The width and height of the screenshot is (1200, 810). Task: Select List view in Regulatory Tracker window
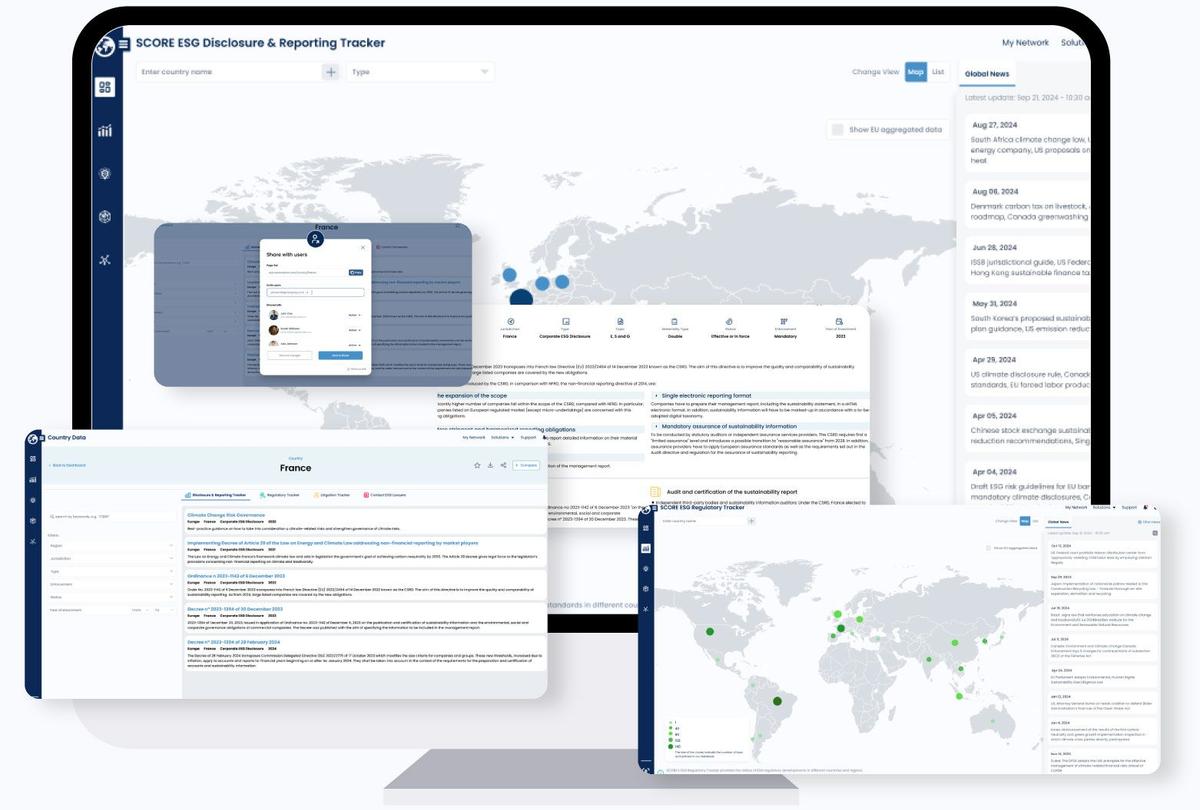click(x=1035, y=521)
